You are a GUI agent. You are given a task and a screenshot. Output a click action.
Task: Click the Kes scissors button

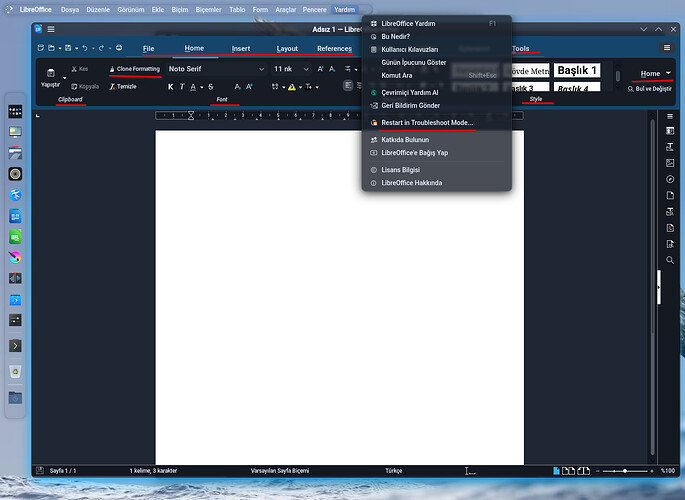tap(80, 69)
